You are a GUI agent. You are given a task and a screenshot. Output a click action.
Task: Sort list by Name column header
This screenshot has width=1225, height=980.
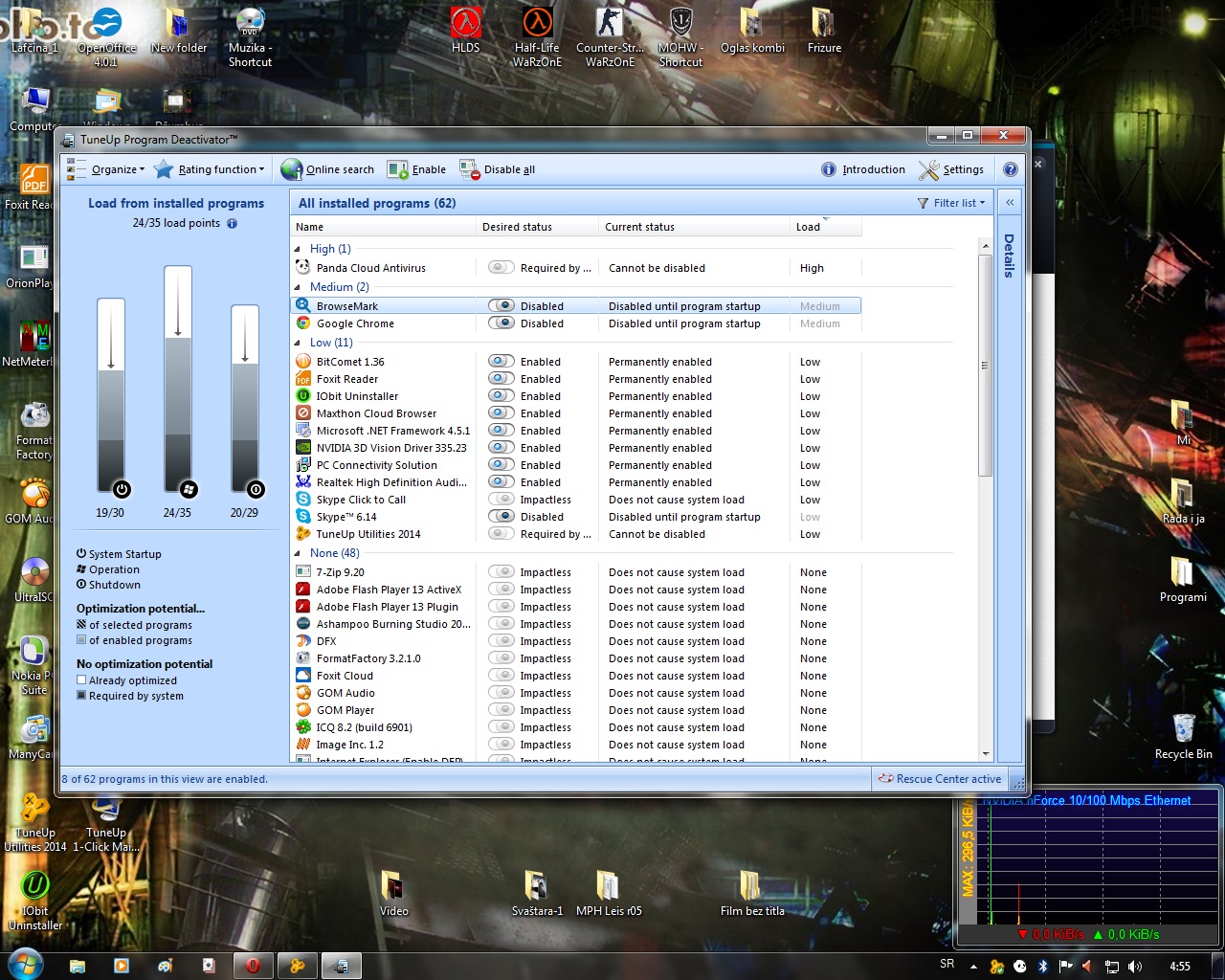[383, 227]
